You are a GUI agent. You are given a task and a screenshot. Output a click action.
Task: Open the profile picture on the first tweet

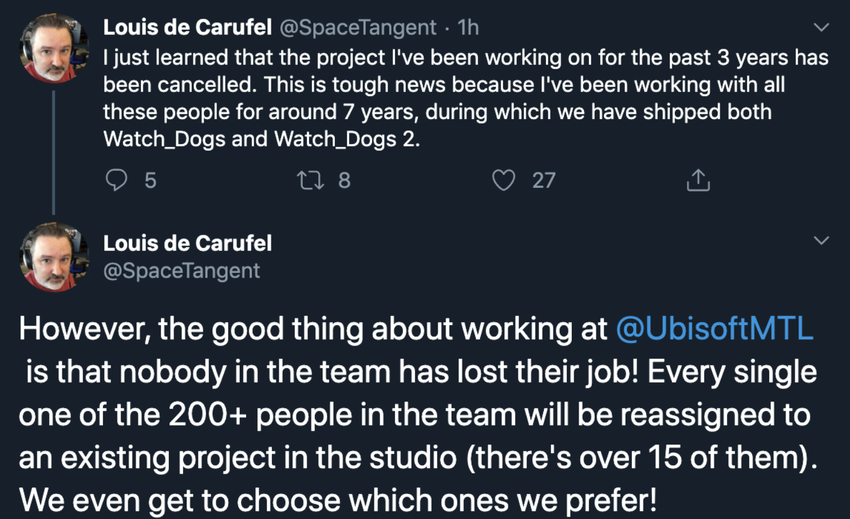54,47
